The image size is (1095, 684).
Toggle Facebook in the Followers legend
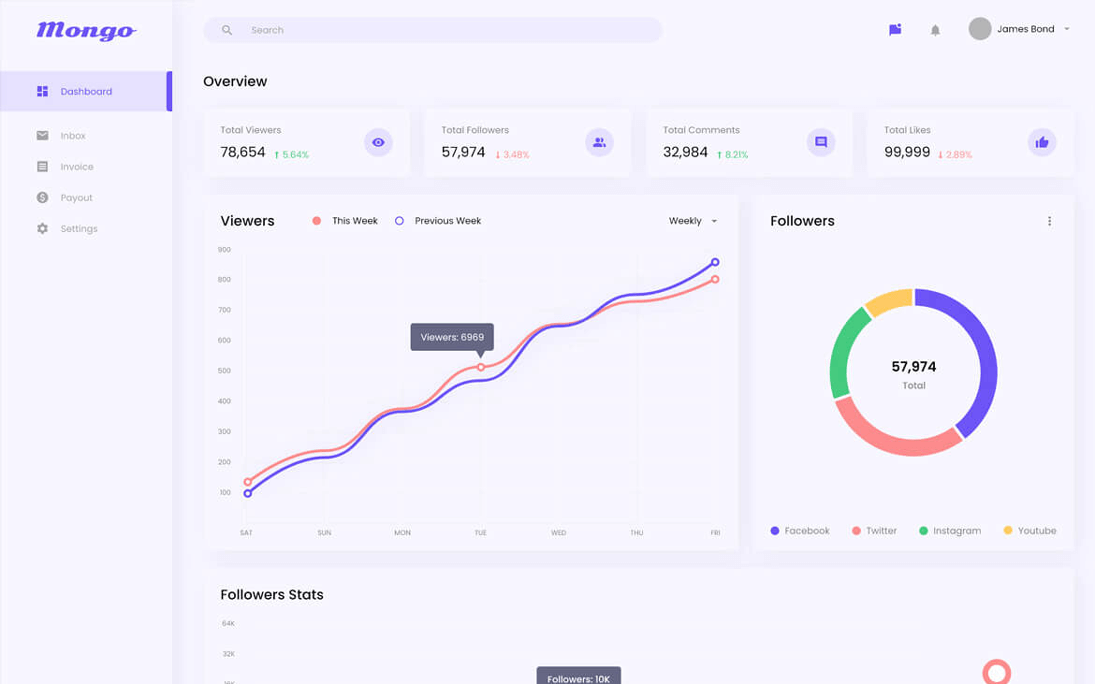point(800,531)
